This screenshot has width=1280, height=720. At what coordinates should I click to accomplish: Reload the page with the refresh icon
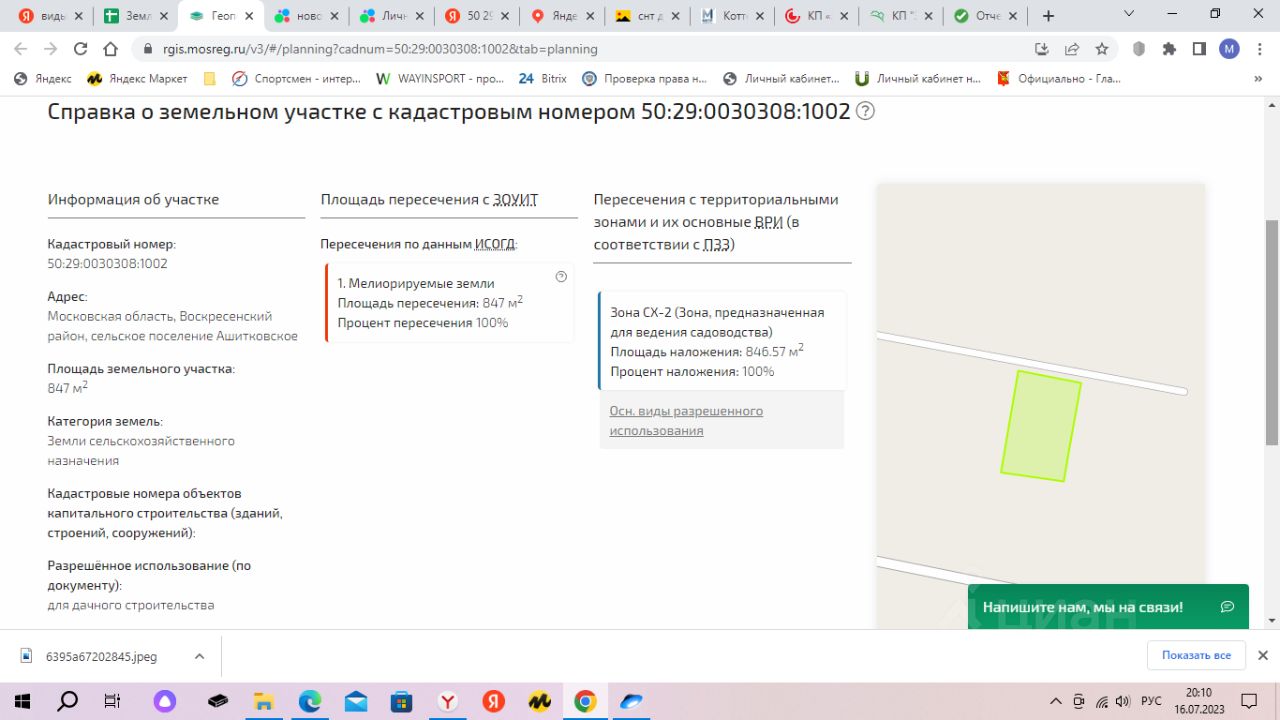point(81,49)
